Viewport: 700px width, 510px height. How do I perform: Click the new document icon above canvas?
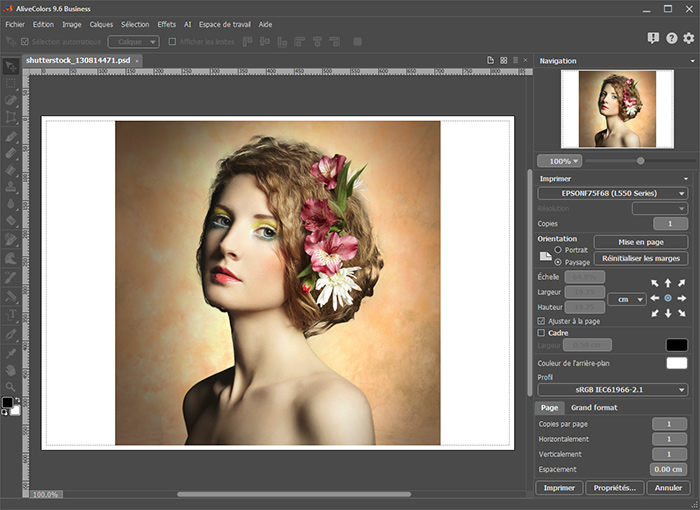[490, 60]
